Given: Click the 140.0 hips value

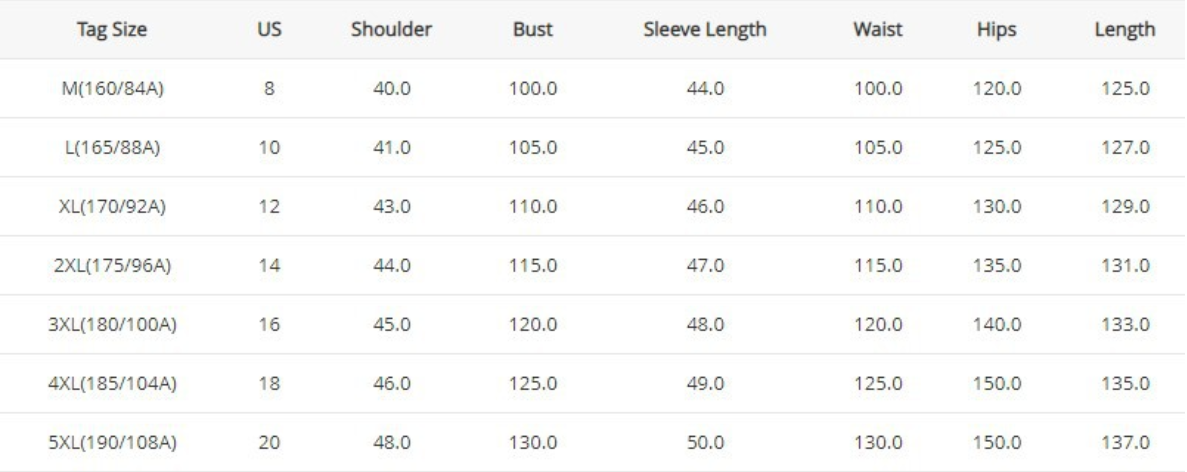Looking at the screenshot, I should pyautogui.click(x=996, y=325).
